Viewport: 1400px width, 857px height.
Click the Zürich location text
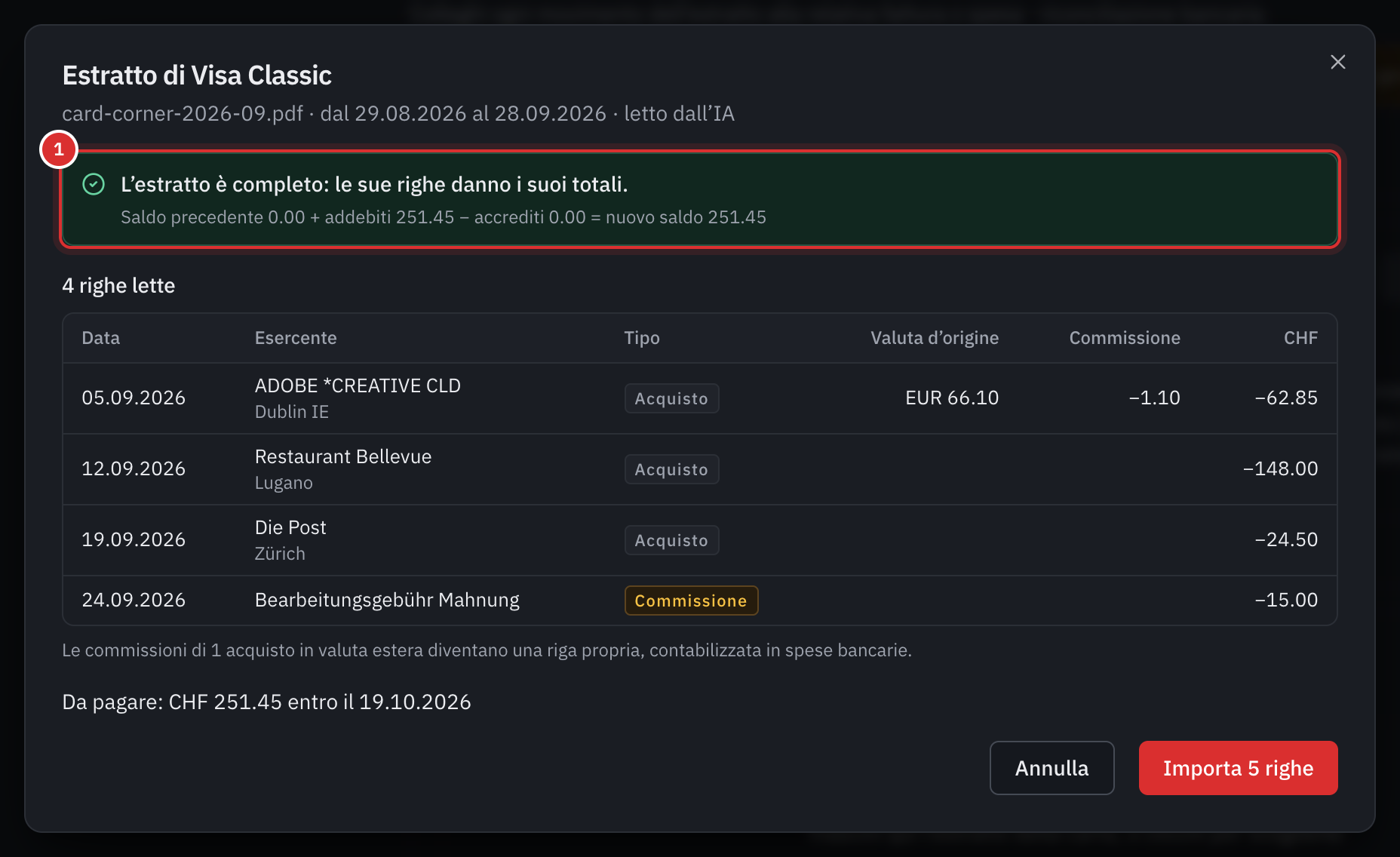click(x=280, y=554)
